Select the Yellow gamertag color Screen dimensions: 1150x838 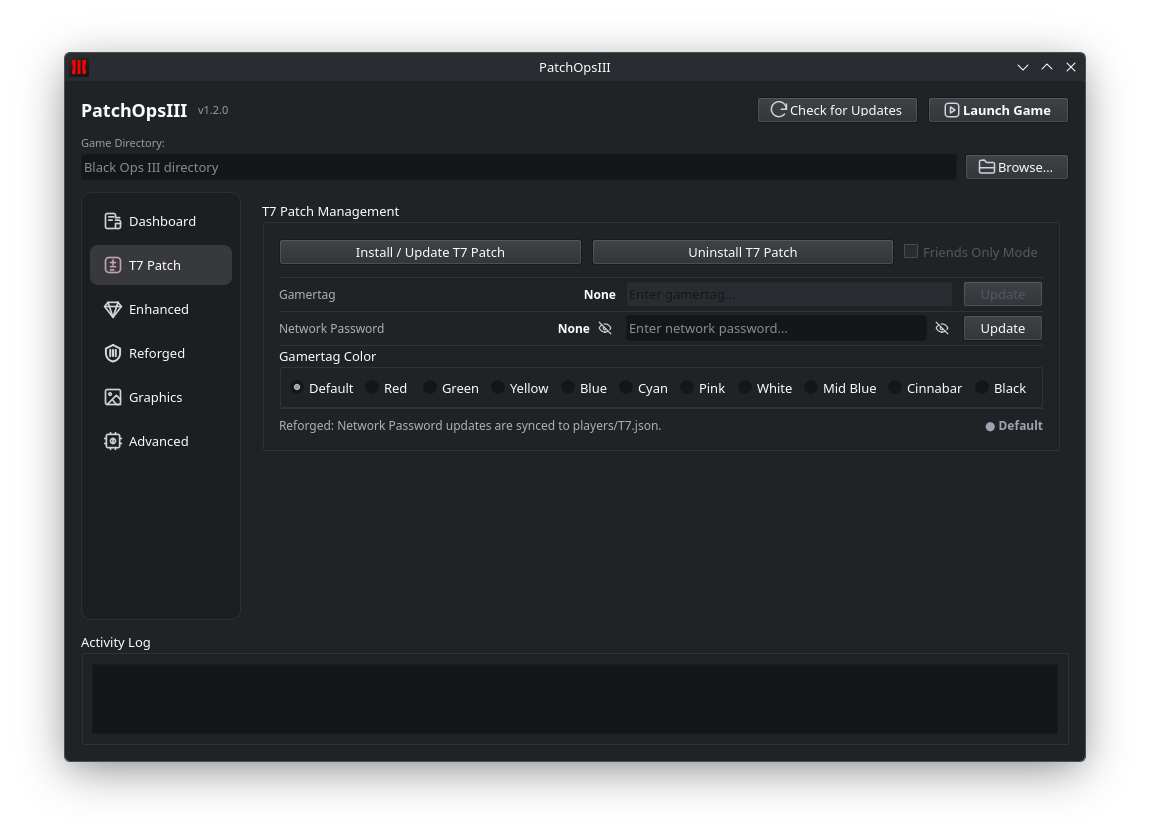coord(498,388)
